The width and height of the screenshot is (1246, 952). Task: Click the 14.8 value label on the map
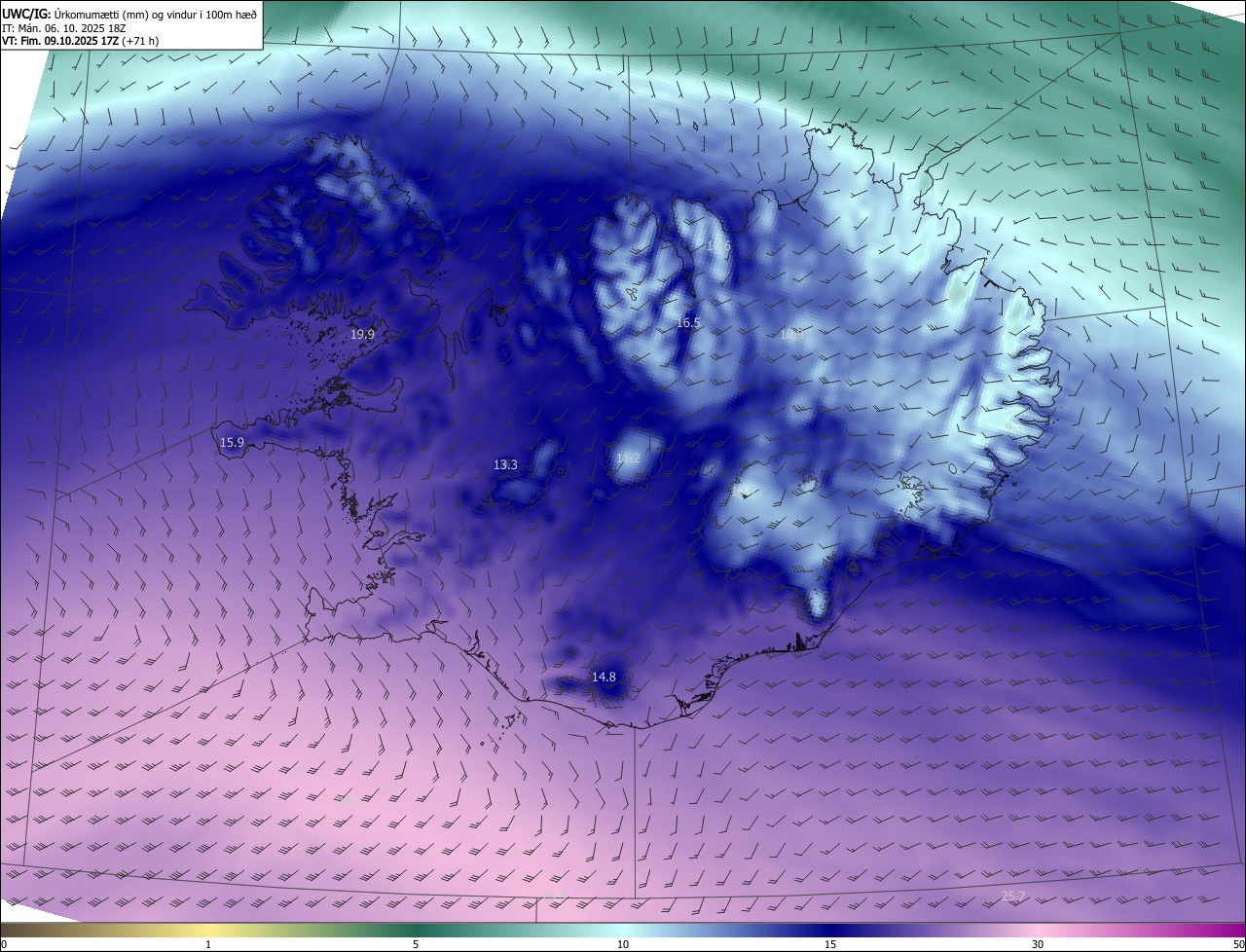click(x=604, y=677)
